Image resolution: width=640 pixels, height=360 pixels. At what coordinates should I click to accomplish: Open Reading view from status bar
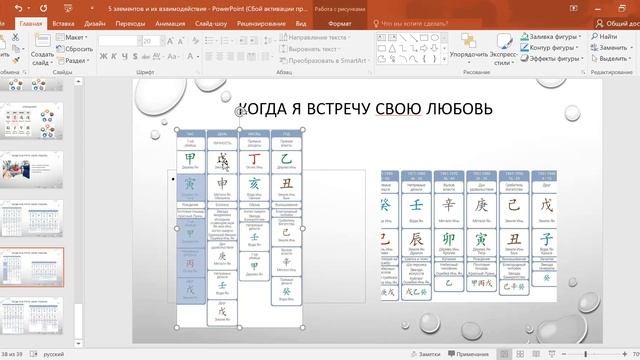tap(536, 354)
